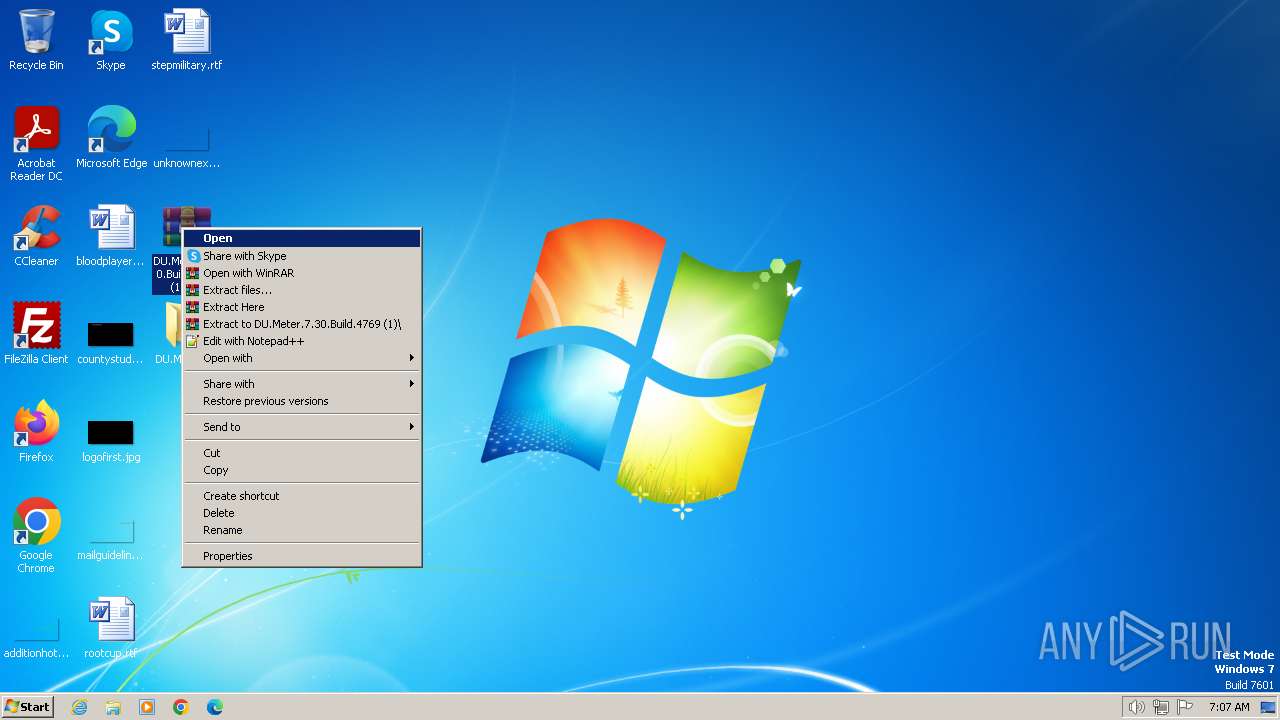The width and height of the screenshot is (1280, 720).
Task: Expand the Open with submenu
Action: coord(302,358)
